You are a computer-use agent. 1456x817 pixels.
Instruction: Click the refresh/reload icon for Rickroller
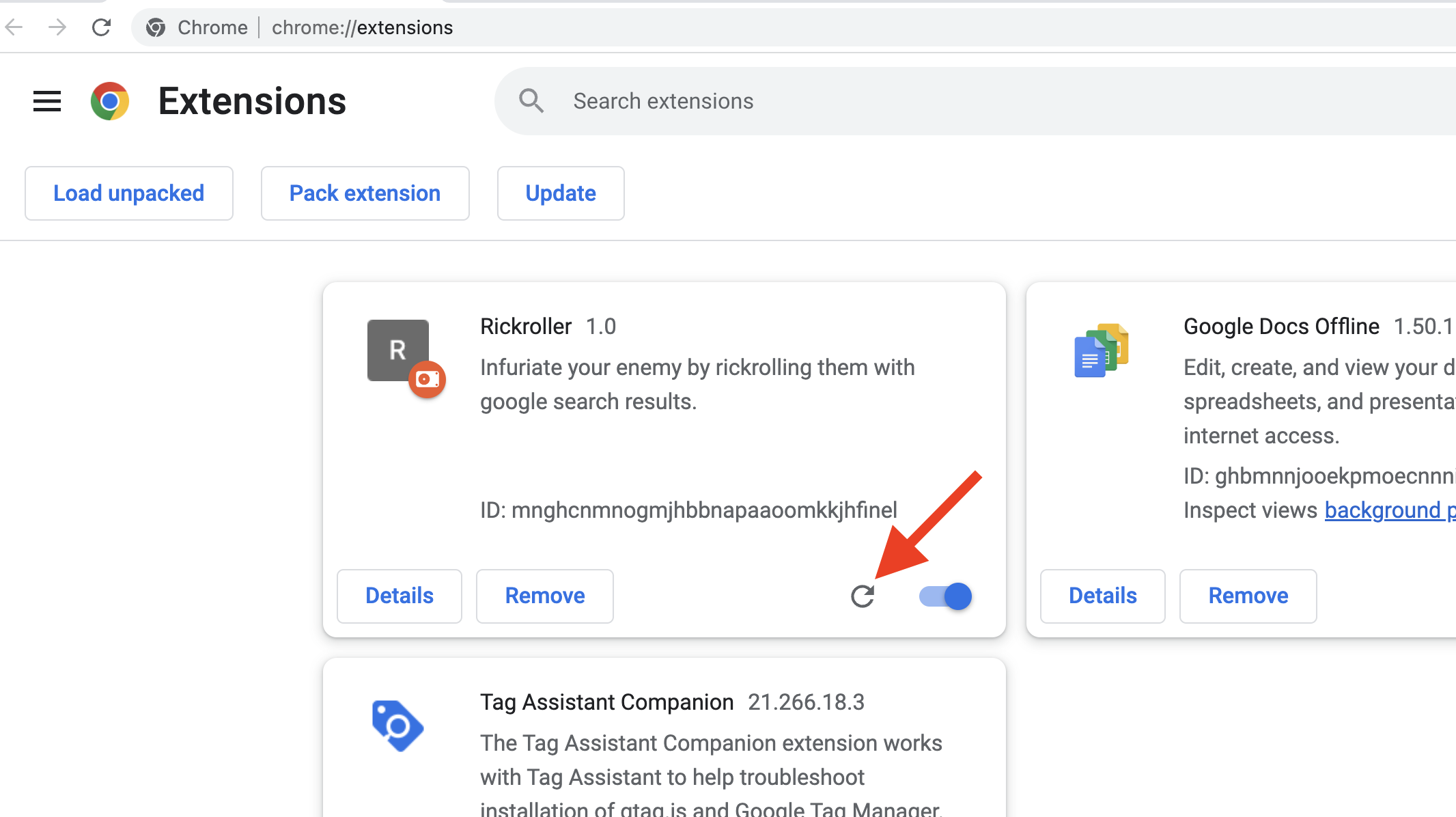(863, 595)
